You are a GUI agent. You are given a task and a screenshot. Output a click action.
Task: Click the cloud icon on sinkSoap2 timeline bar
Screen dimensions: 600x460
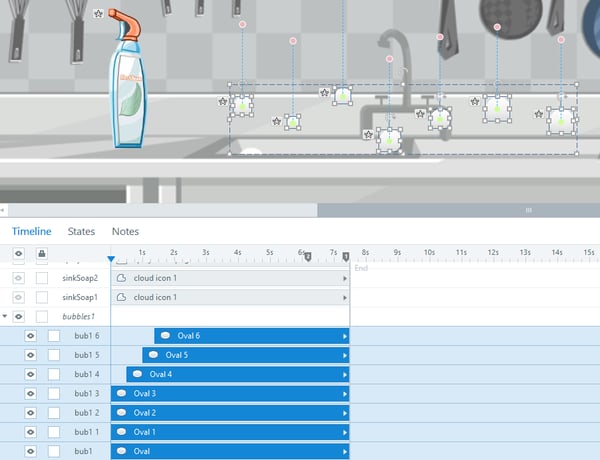coord(121,278)
